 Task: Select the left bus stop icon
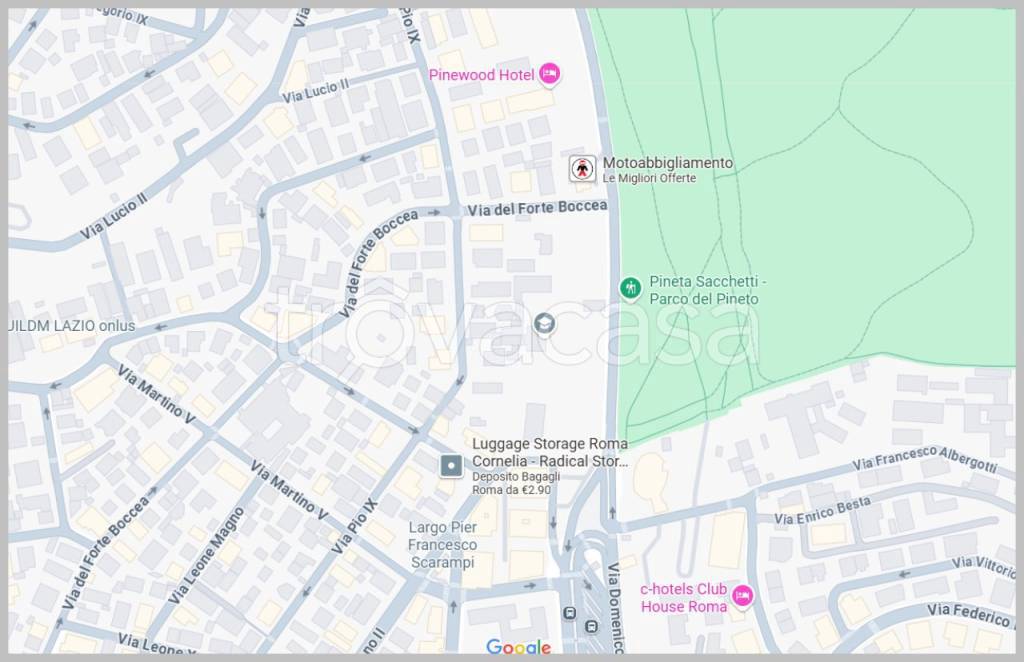click(569, 613)
